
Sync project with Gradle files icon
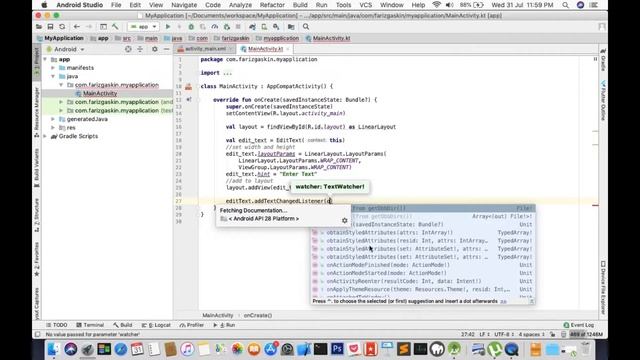click(253, 27)
